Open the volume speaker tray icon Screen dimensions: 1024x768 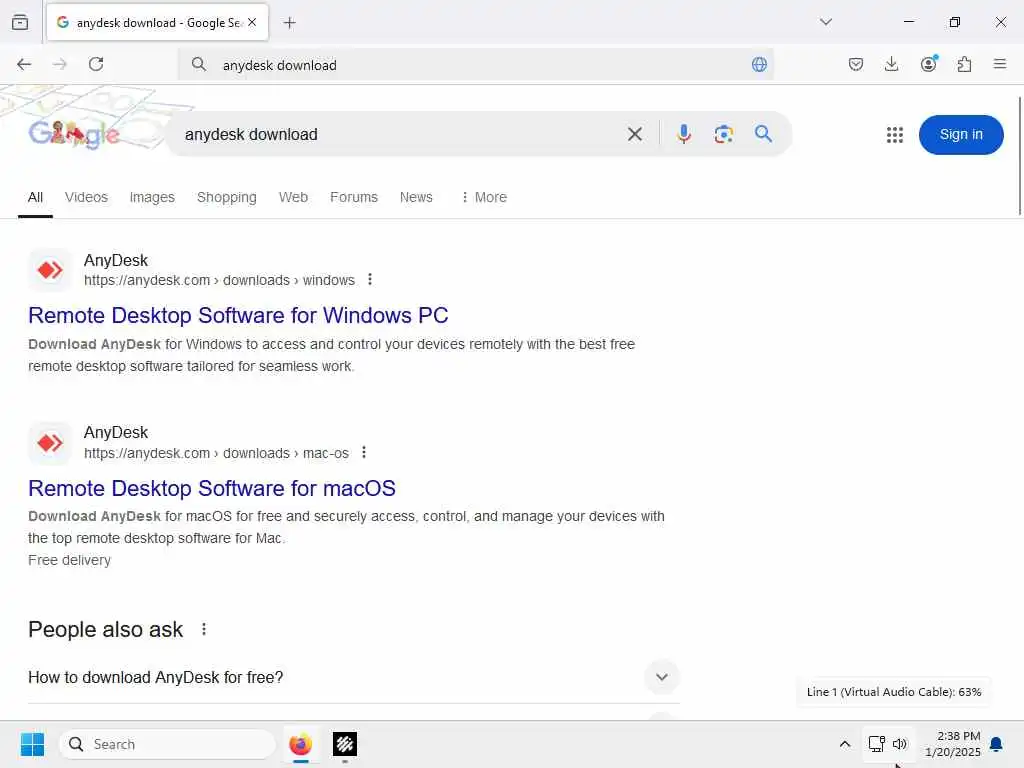(x=900, y=744)
